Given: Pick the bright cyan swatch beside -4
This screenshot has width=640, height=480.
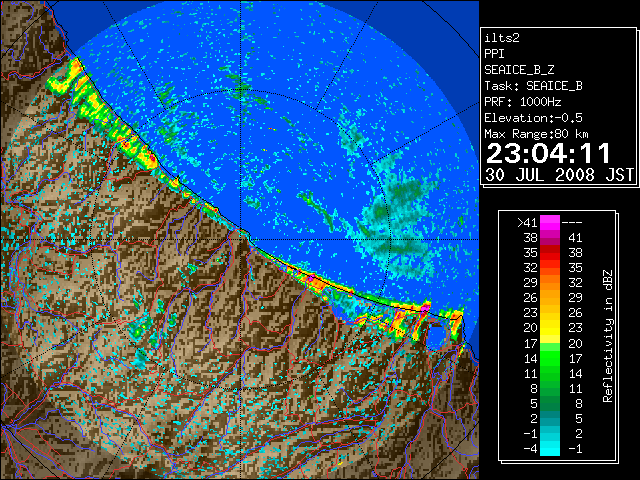Looking at the screenshot, I should point(550,448).
